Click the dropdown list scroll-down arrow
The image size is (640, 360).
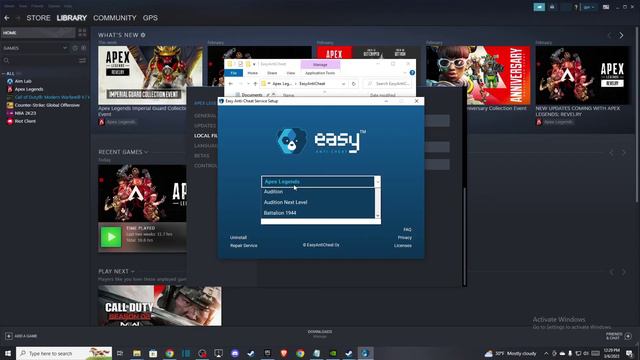tap(378, 216)
